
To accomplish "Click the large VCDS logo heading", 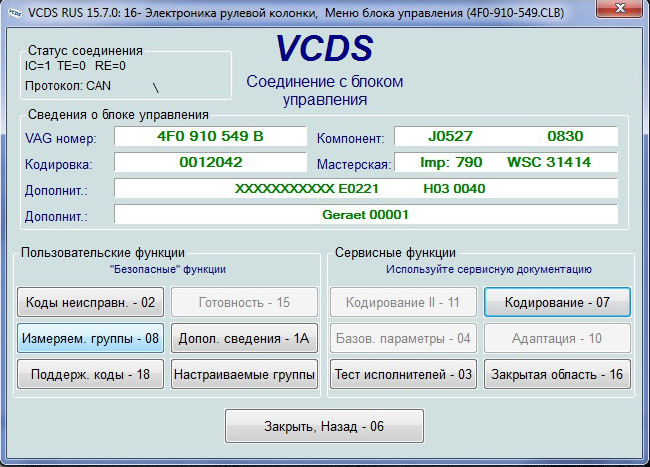I will point(325,48).
